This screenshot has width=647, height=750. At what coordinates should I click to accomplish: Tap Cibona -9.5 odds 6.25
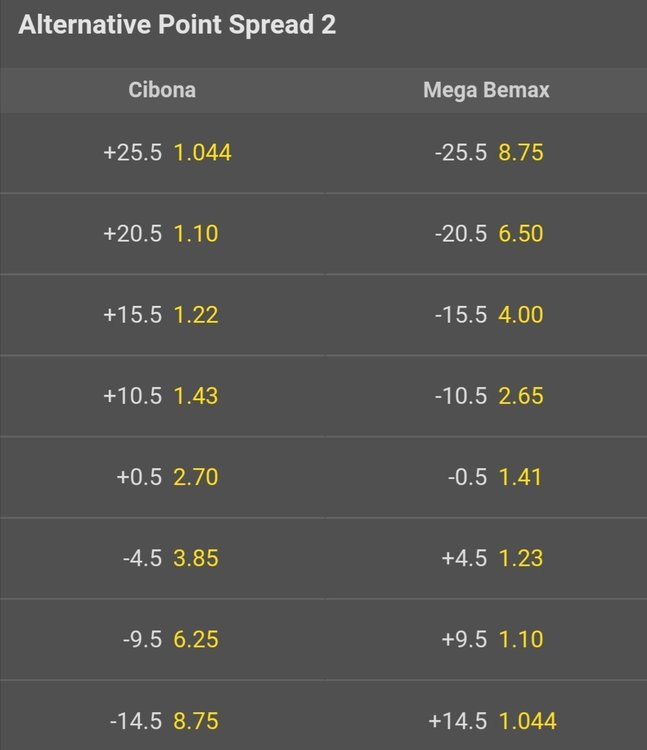[162, 640]
